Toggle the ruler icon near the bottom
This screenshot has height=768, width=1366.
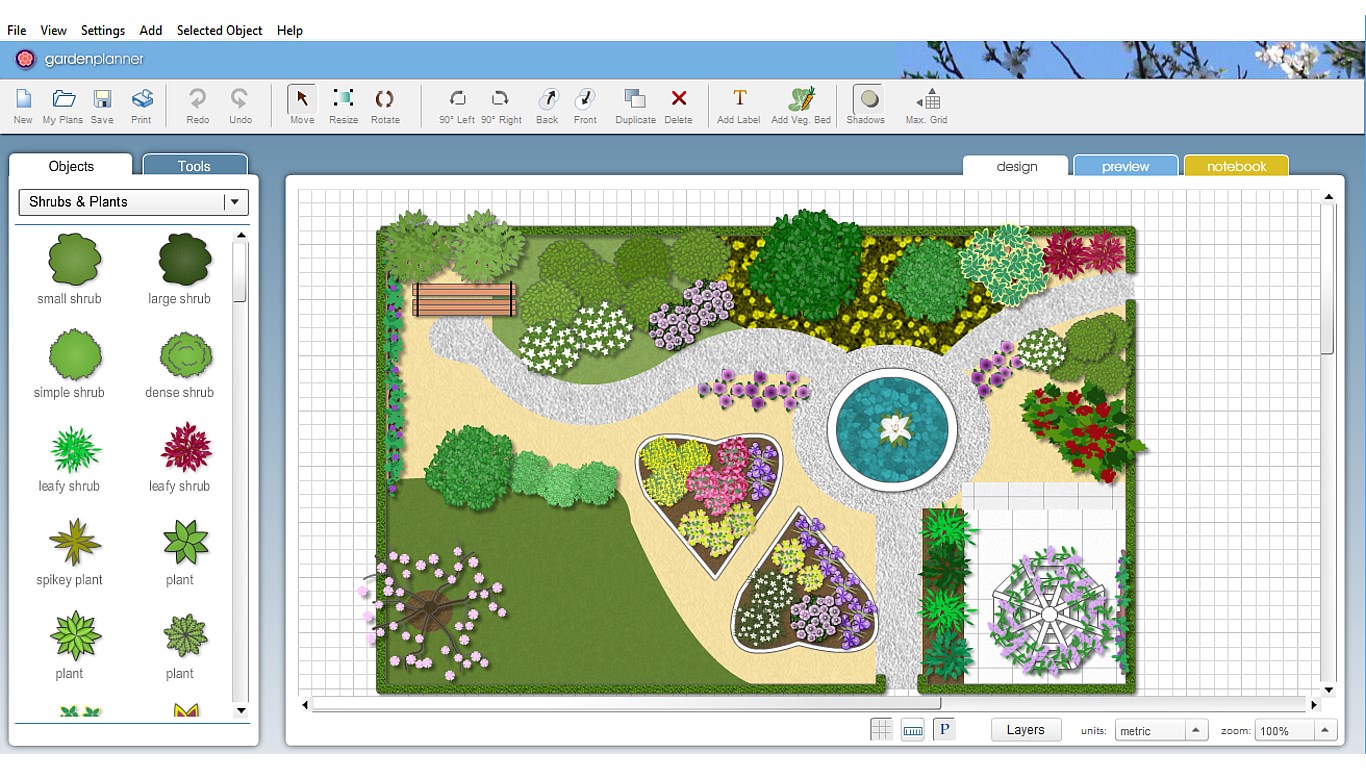pos(912,729)
